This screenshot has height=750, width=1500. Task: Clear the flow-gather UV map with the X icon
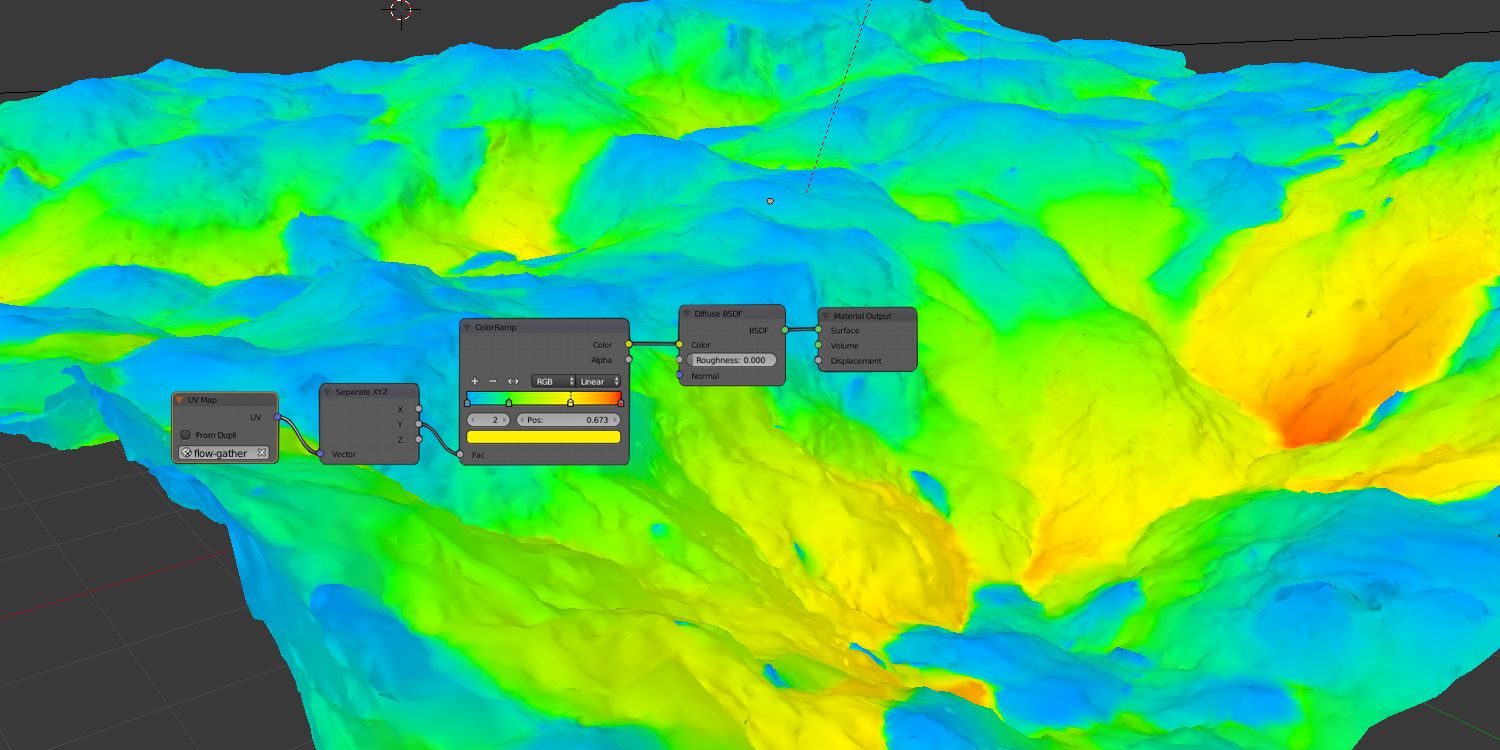[262, 453]
